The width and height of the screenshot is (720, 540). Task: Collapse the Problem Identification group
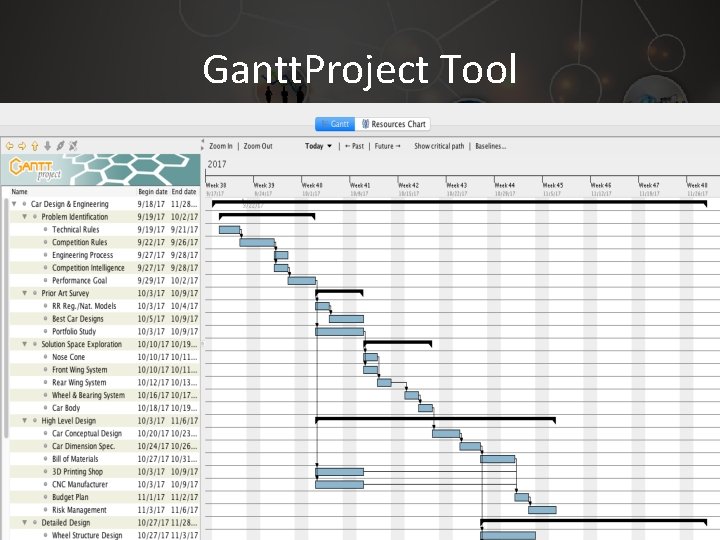coord(25,216)
